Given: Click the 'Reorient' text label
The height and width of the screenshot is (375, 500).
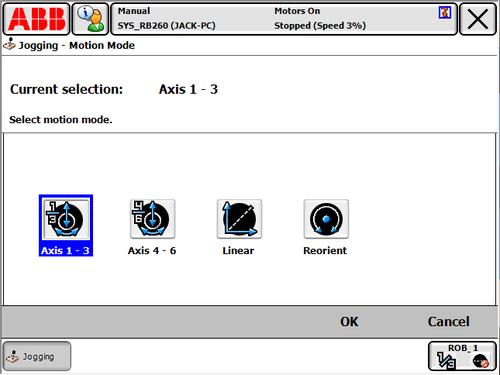Looking at the screenshot, I should tap(325, 251).
